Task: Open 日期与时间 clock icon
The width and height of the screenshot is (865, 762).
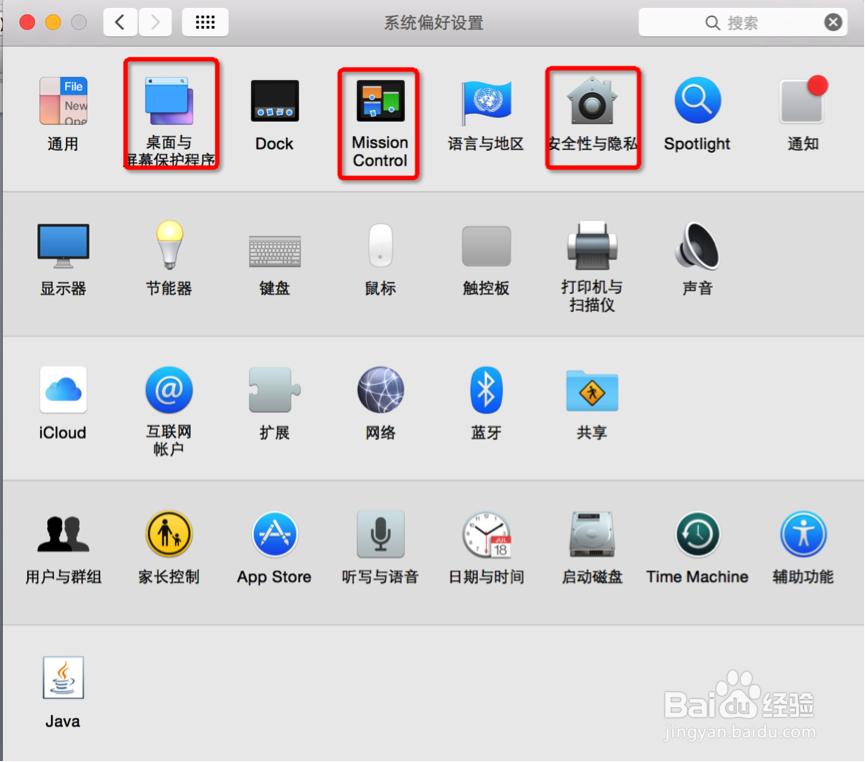Action: 487,534
